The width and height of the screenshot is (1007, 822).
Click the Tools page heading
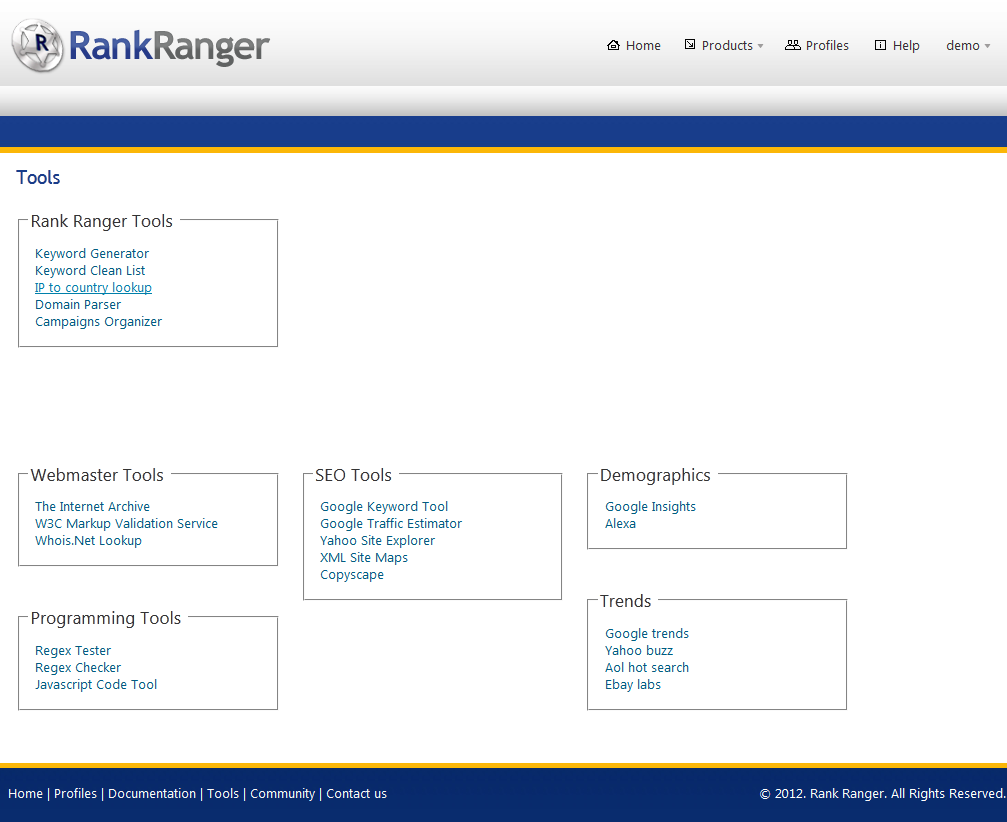[38, 177]
